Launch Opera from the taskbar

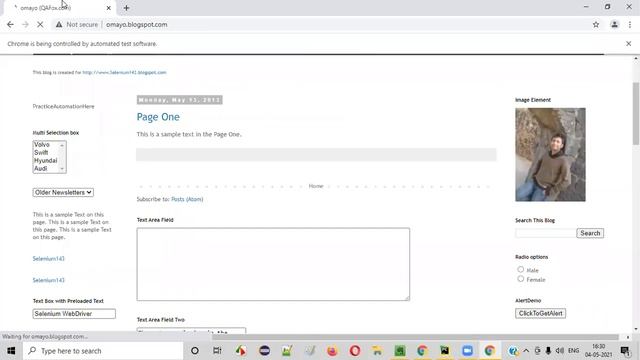355,351
